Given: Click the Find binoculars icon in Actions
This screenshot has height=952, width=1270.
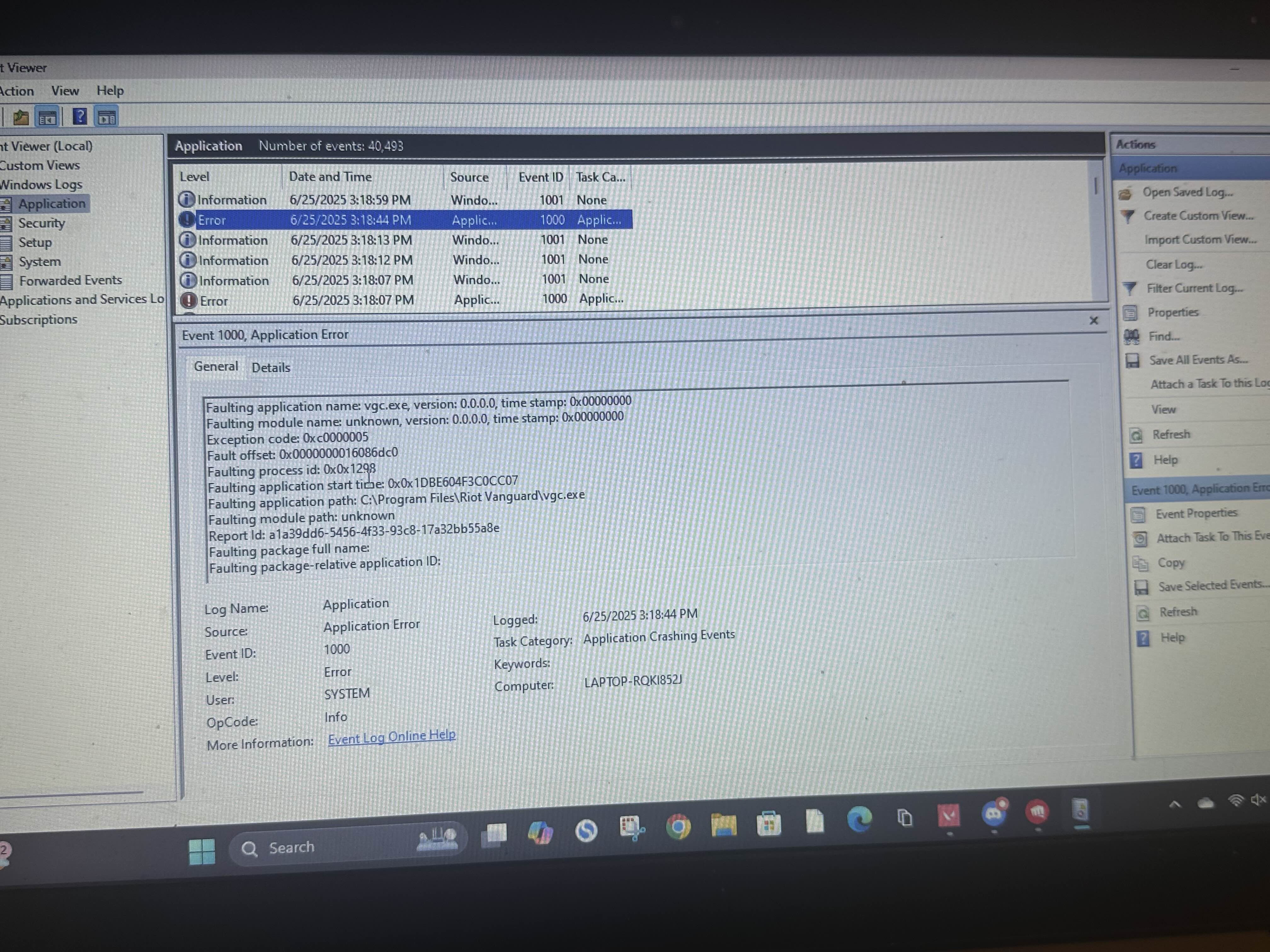Looking at the screenshot, I should [x=1131, y=337].
